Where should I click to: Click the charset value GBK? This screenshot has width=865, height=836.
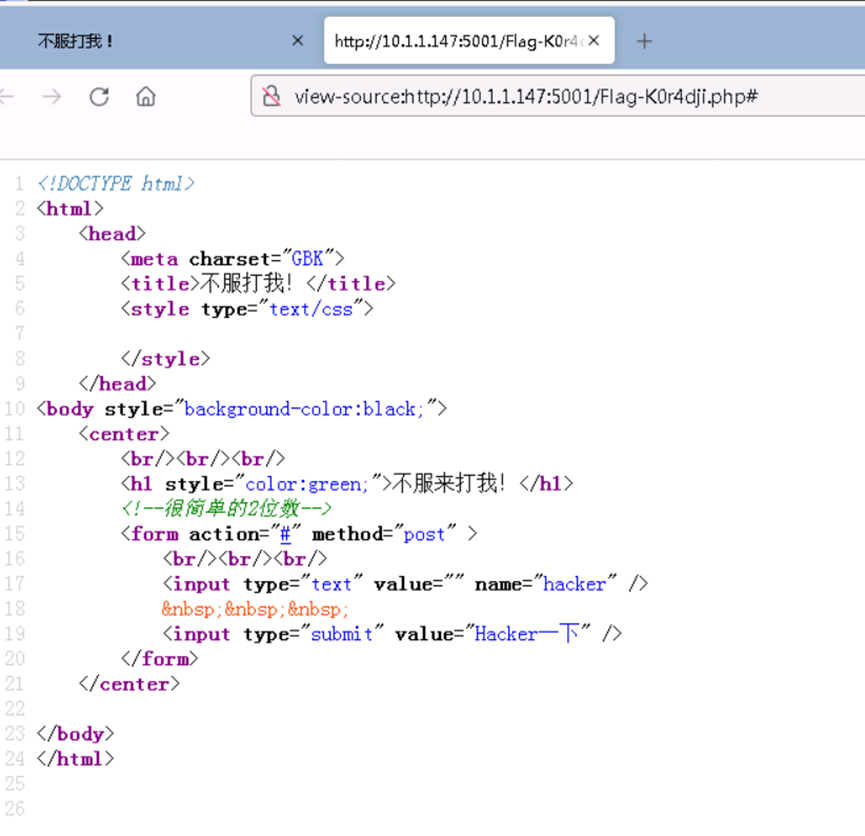[x=307, y=258]
